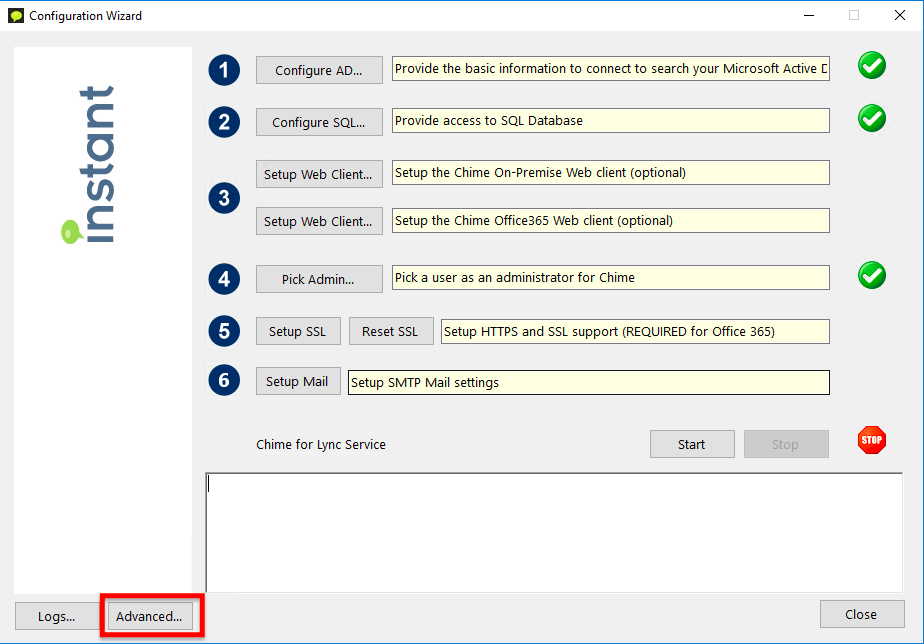The width and height of the screenshot is (924, 644).
Task: Click the step 4 number icon
Action: click(x=224, y=279)
